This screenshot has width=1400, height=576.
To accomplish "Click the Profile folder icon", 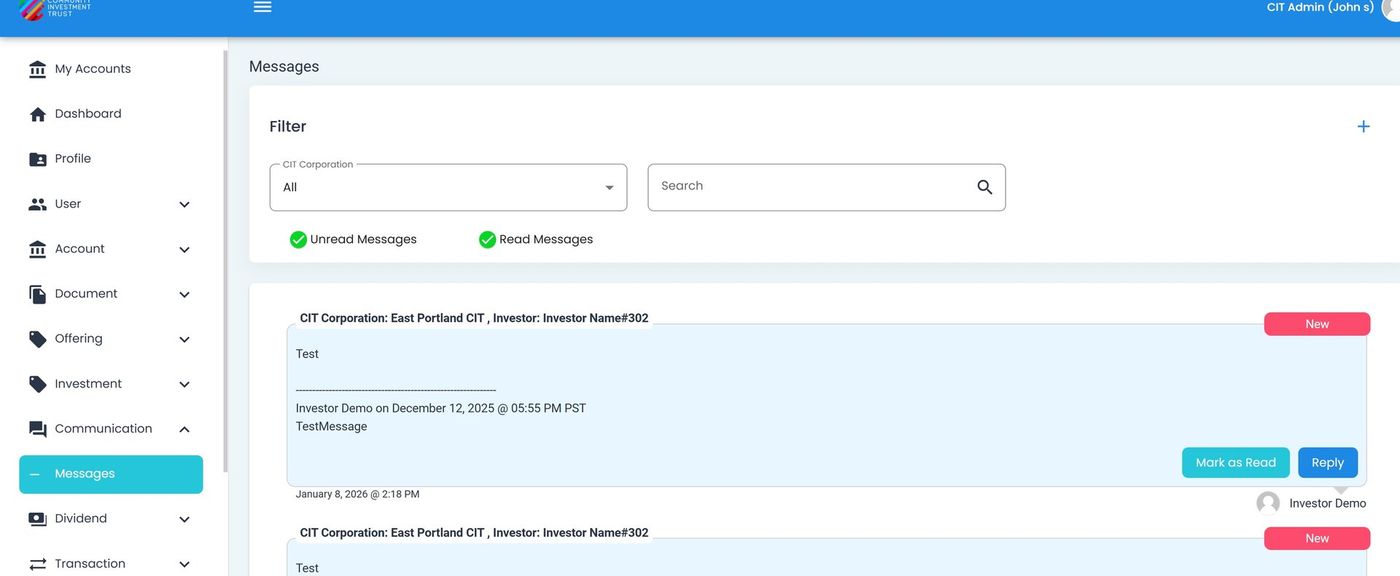I will [x=38, y=159].
